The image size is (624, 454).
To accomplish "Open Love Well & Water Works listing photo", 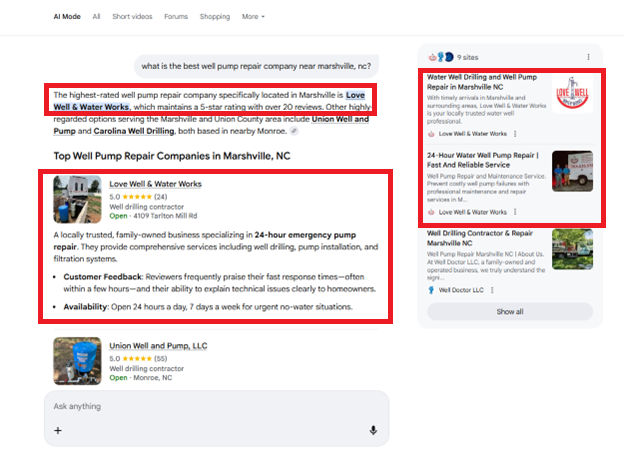I will click(x=77, y=199).
